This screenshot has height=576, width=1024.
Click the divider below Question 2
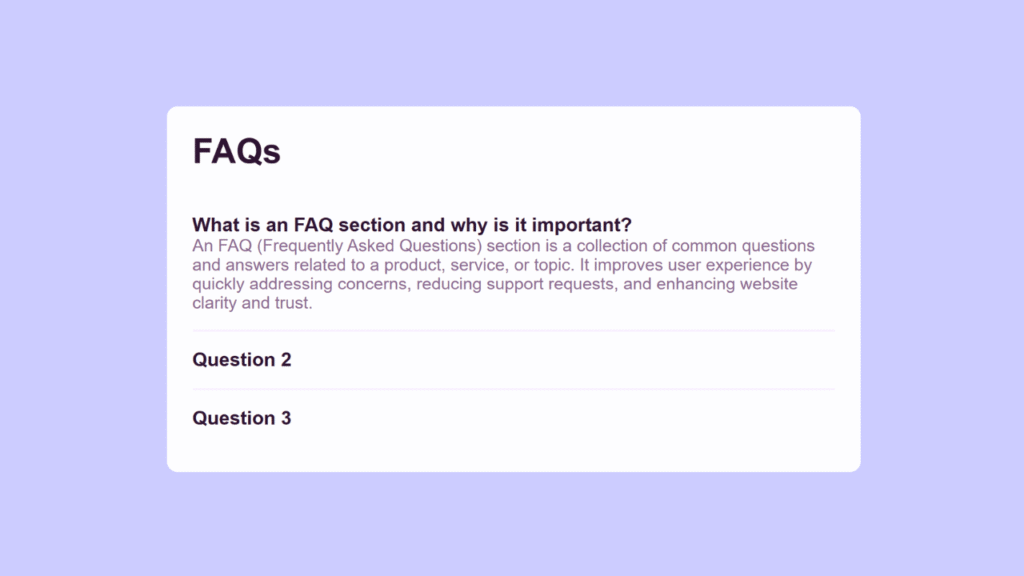pos(513,388)
